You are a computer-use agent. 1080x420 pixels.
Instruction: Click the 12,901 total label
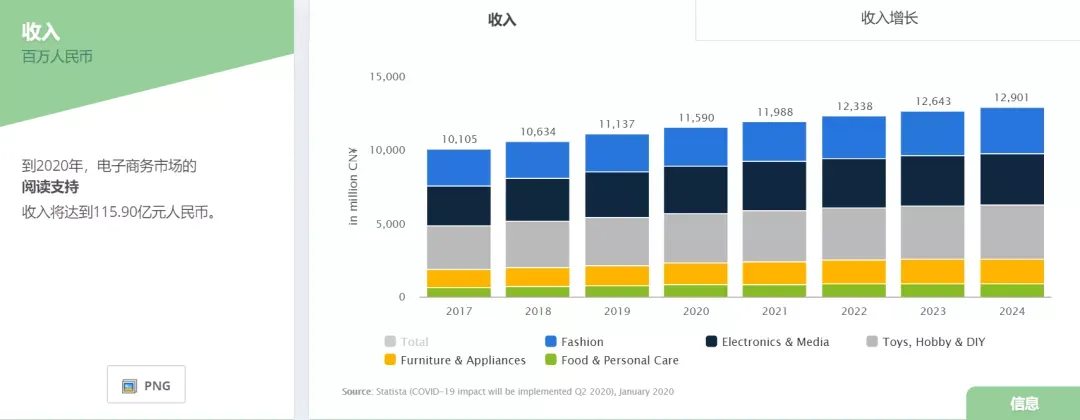1010,98
